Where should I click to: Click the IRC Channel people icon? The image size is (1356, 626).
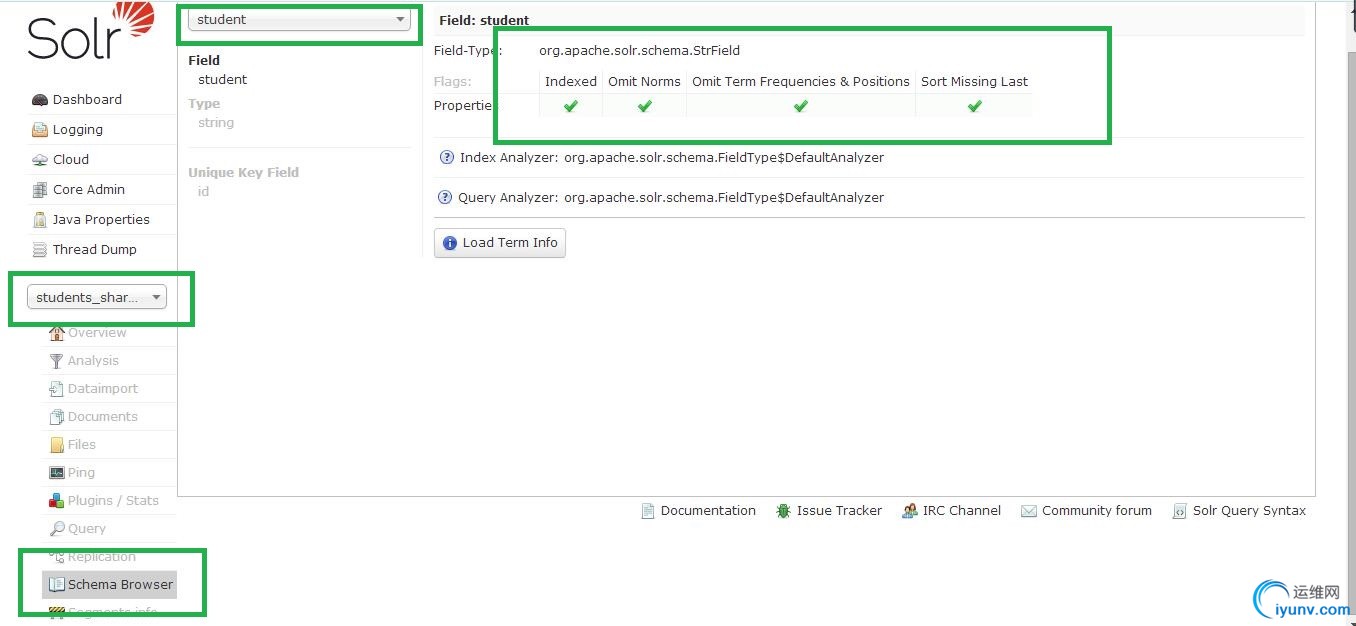point(909,511)
